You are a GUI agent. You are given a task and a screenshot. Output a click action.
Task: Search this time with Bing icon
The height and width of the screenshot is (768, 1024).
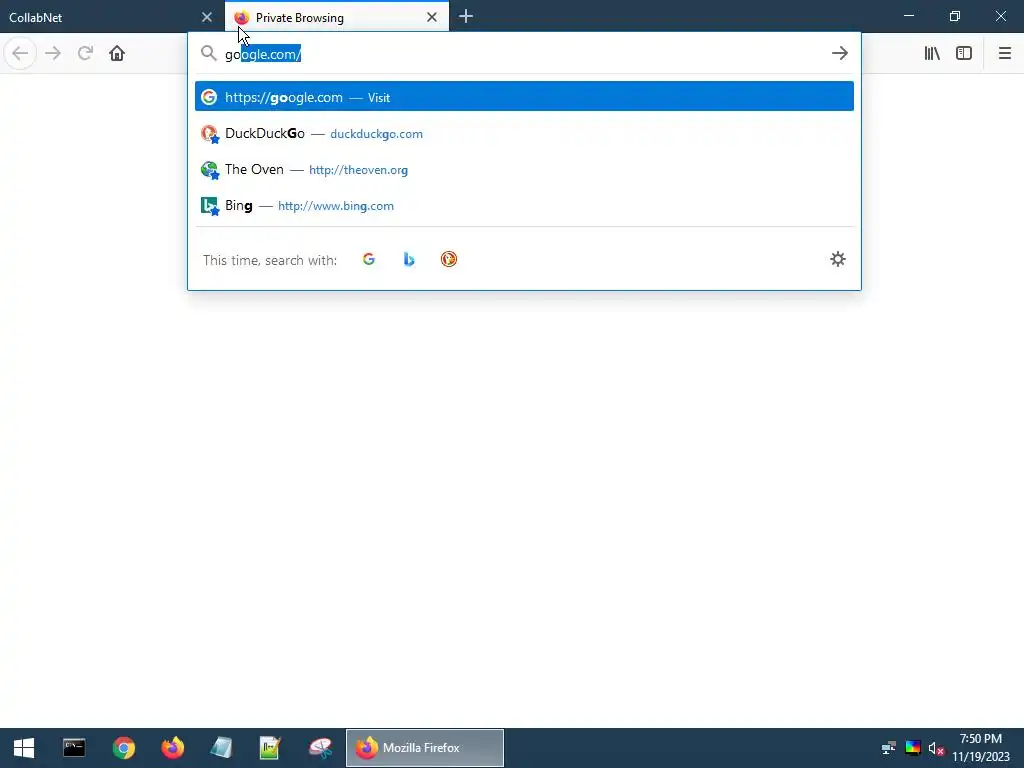click(x=409, y=259)
